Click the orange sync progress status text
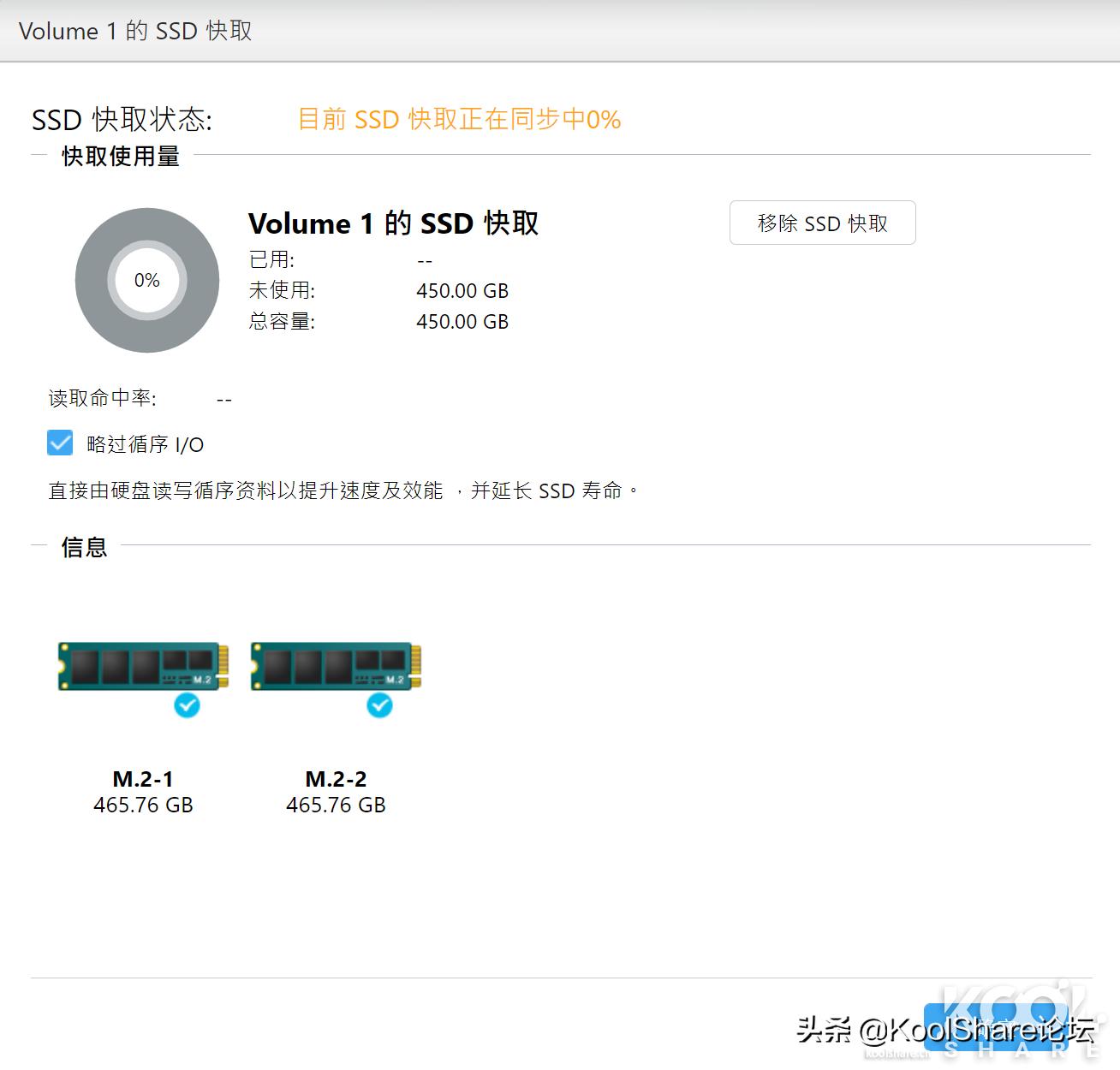Viewport: 1120px width, 1070px height. pos(459,120)
